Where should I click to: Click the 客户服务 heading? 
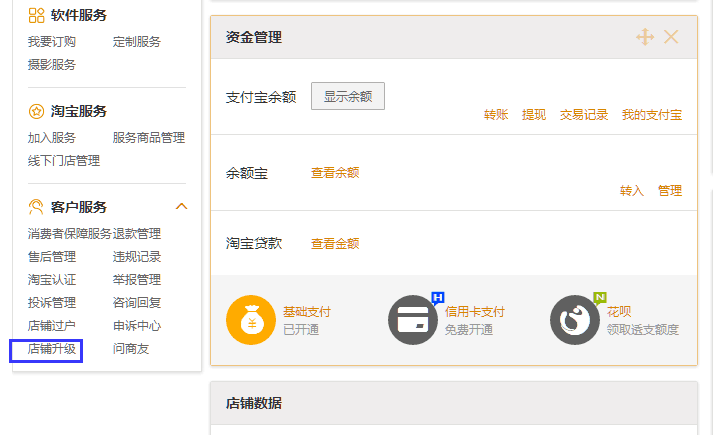point(79,207)
